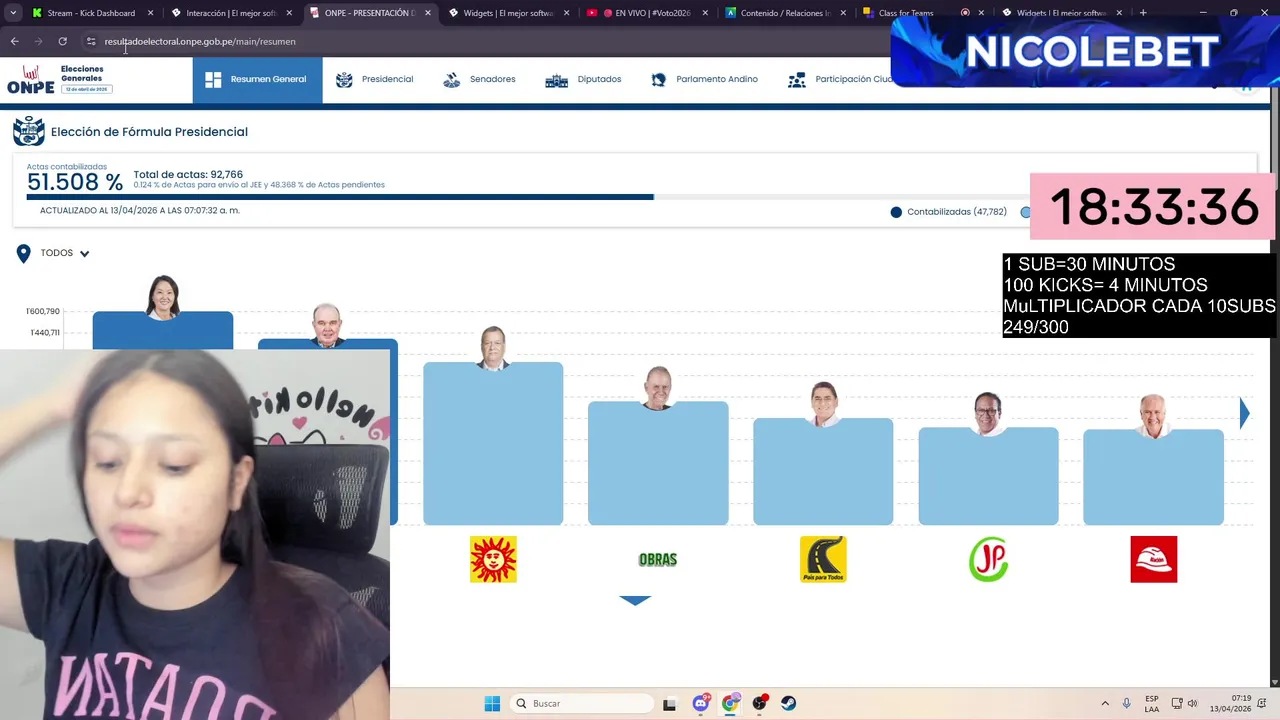Go to the Senadores section
Viewport: 1280px width, 720px height.
pyautogui.click(x=479, y=80)
